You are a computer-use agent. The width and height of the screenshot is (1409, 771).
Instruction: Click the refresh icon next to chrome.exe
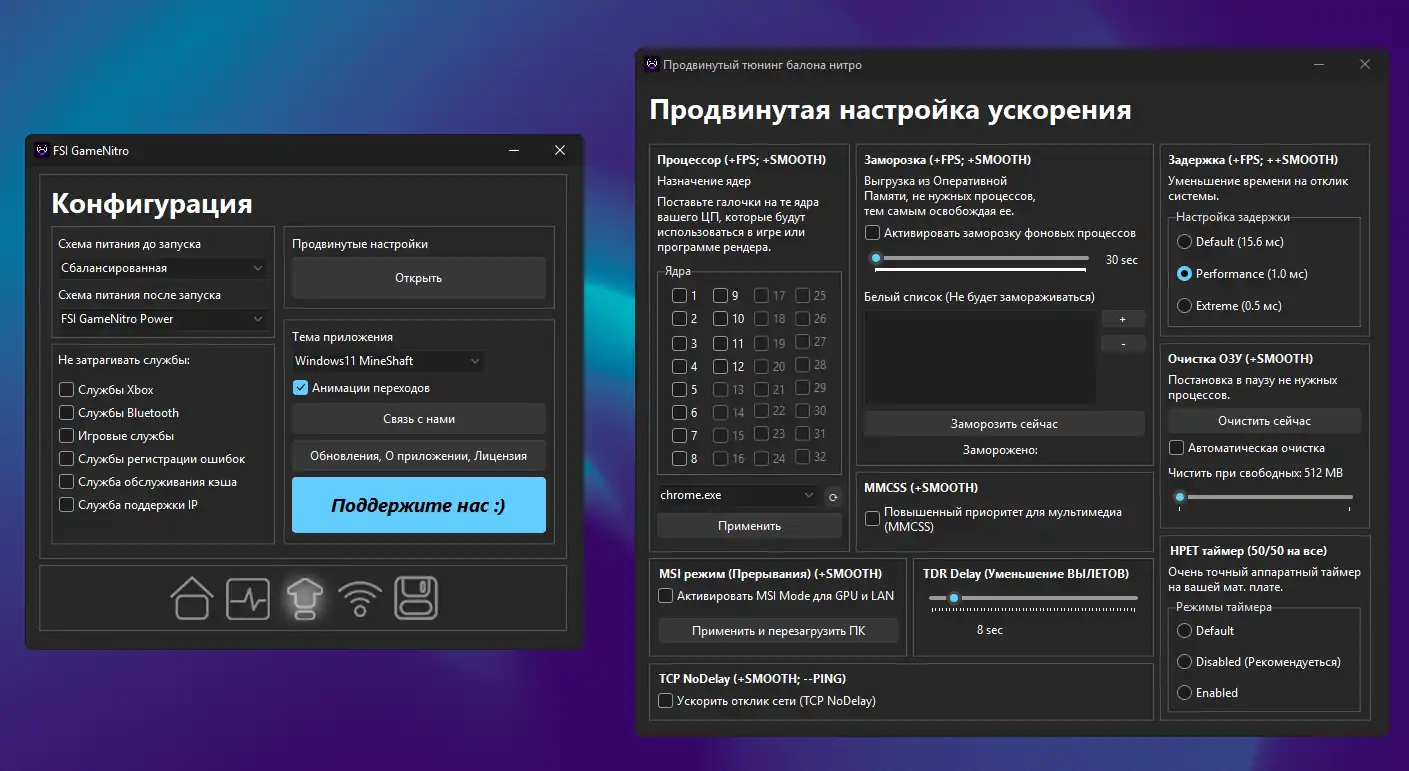click(833, 496)
